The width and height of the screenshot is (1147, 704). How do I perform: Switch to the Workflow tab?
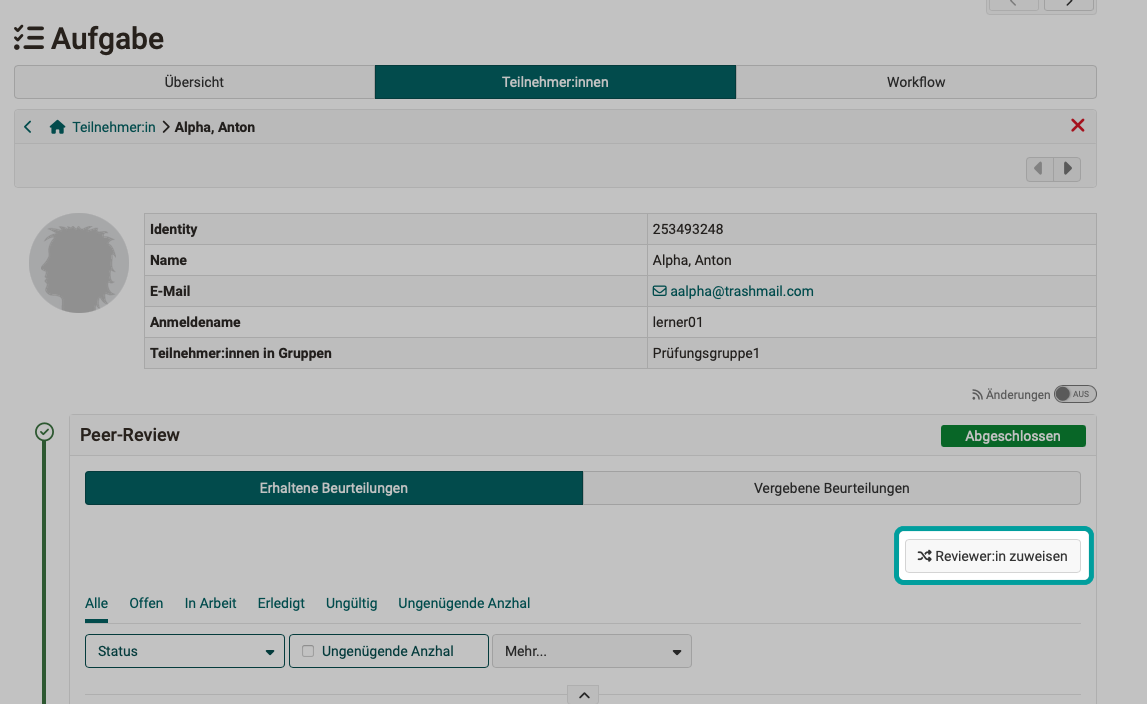915,82
